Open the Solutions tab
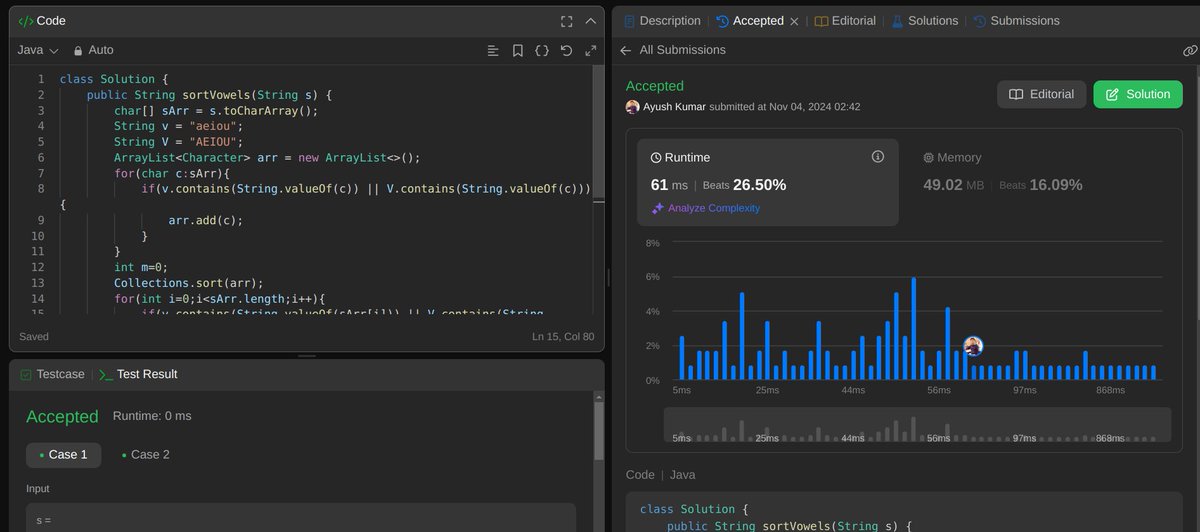The width and height of the screenshot is (1200, 532). click(925, 21)
